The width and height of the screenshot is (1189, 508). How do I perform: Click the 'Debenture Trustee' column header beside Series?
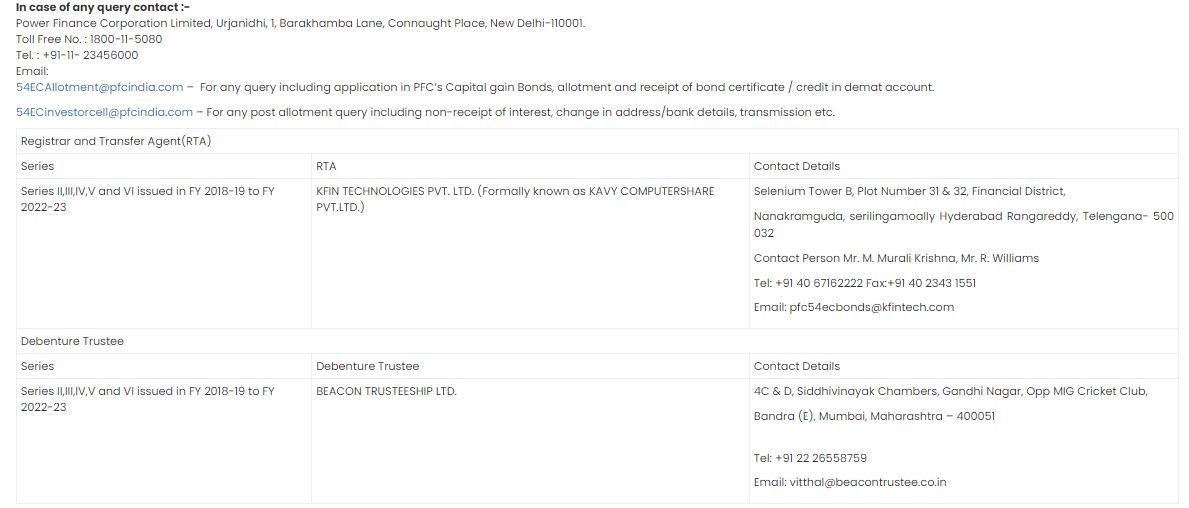367,366
